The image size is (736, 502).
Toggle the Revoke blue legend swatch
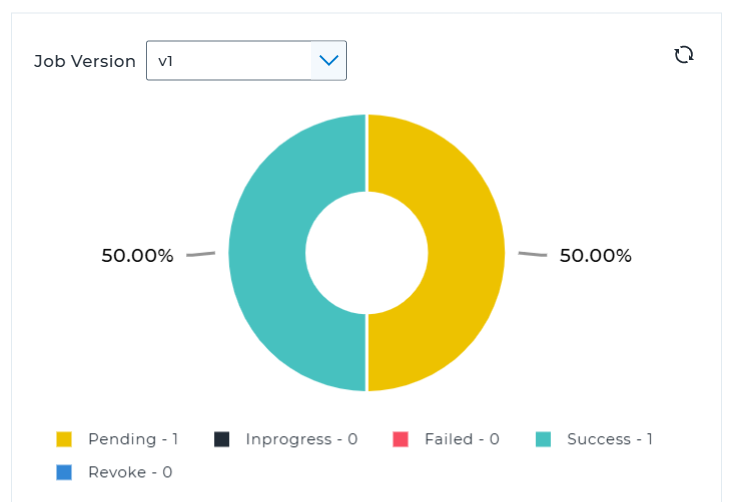64,472
